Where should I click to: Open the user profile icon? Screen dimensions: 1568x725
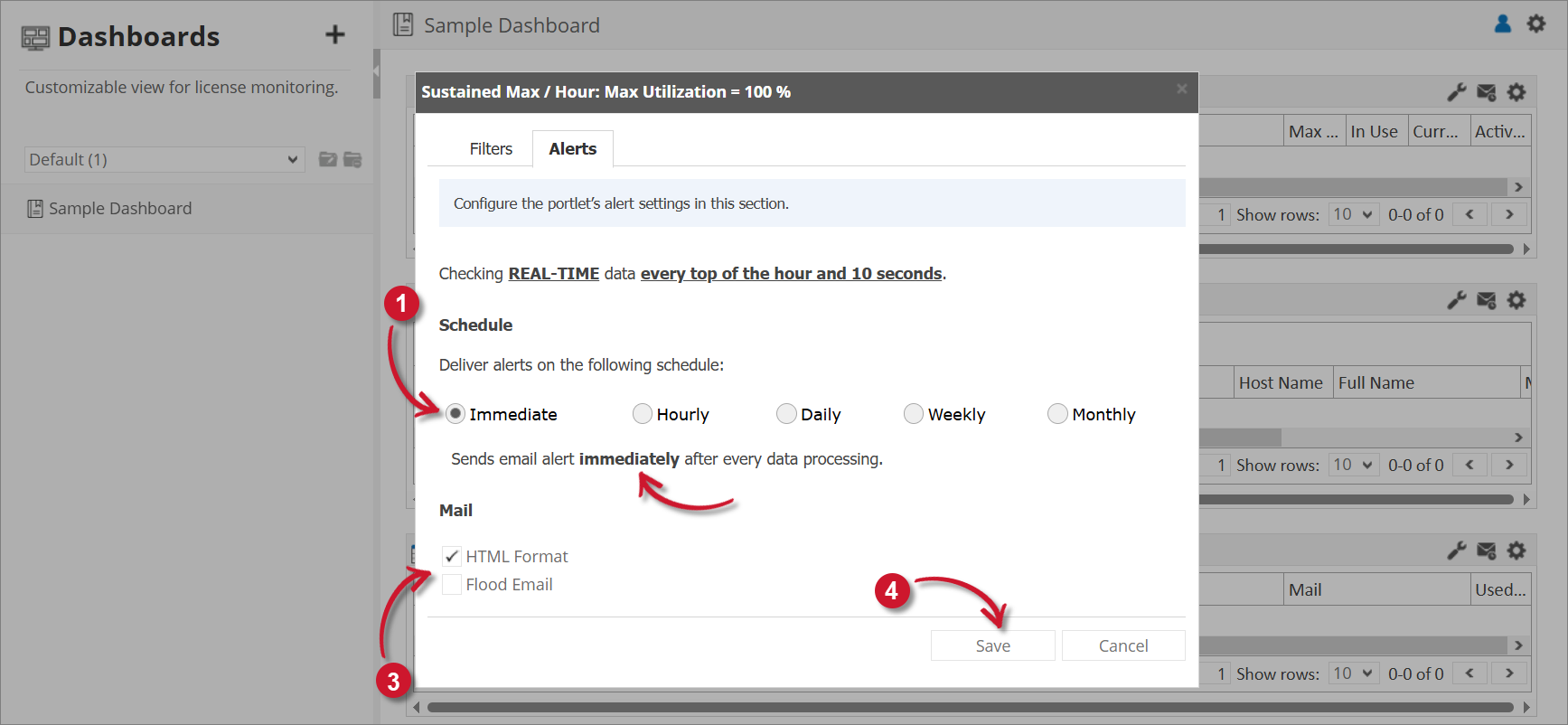[x=1503, y=24]
